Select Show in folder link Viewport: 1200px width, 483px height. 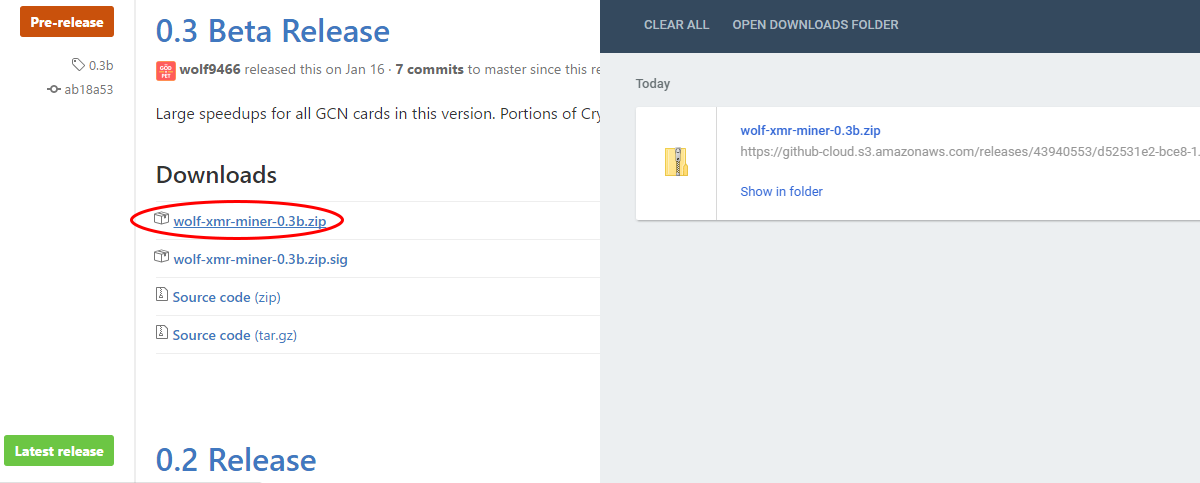[x=781, y=191]
